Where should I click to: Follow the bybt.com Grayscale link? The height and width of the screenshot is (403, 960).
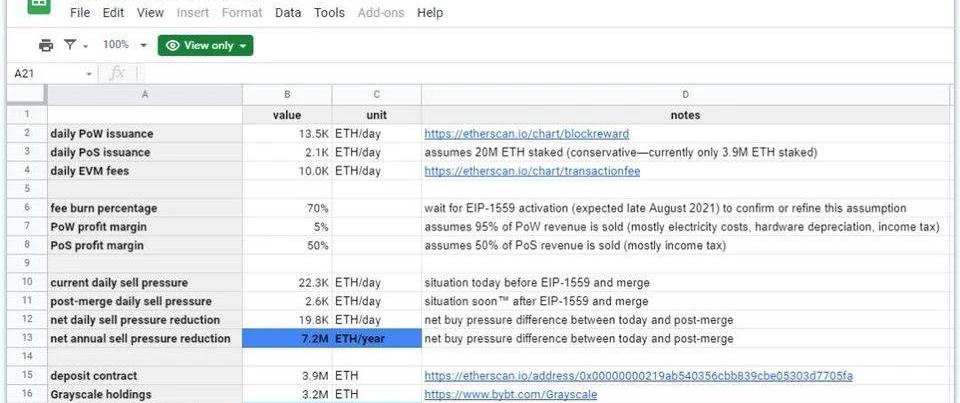[x=511, y=394]
